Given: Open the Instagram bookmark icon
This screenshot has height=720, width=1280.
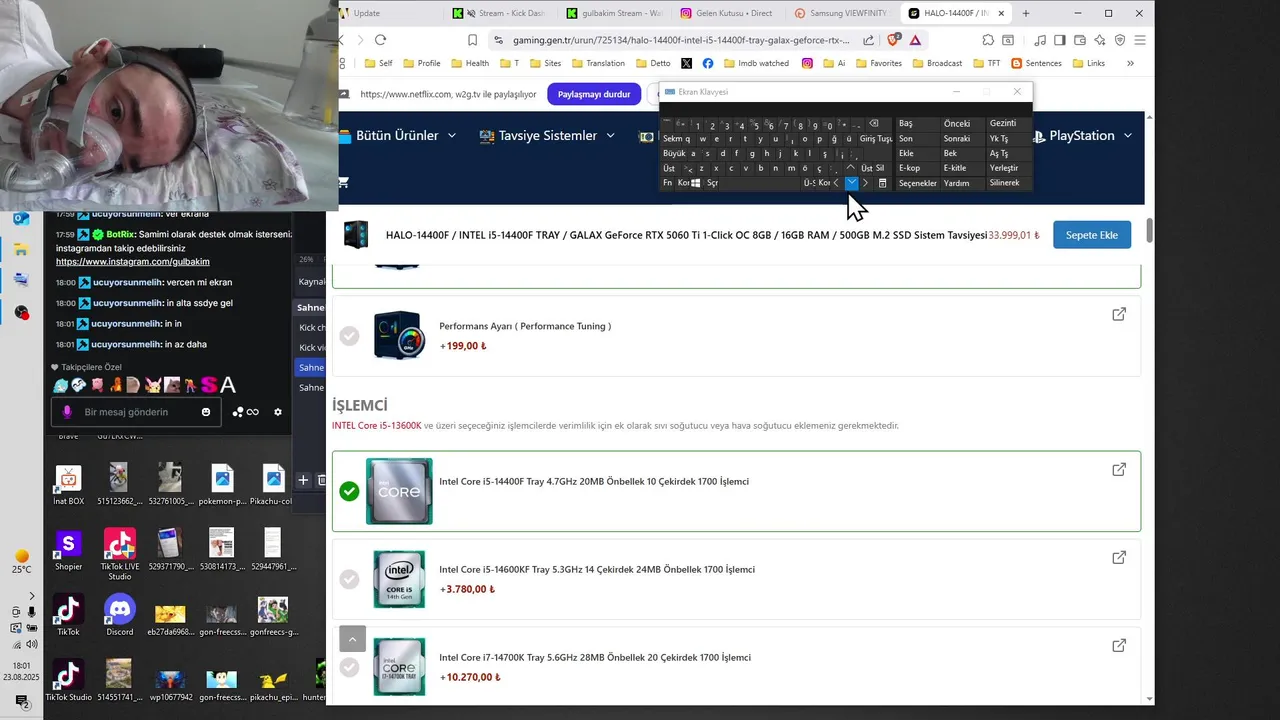Looking at the screenshot, I should point(807,63).
